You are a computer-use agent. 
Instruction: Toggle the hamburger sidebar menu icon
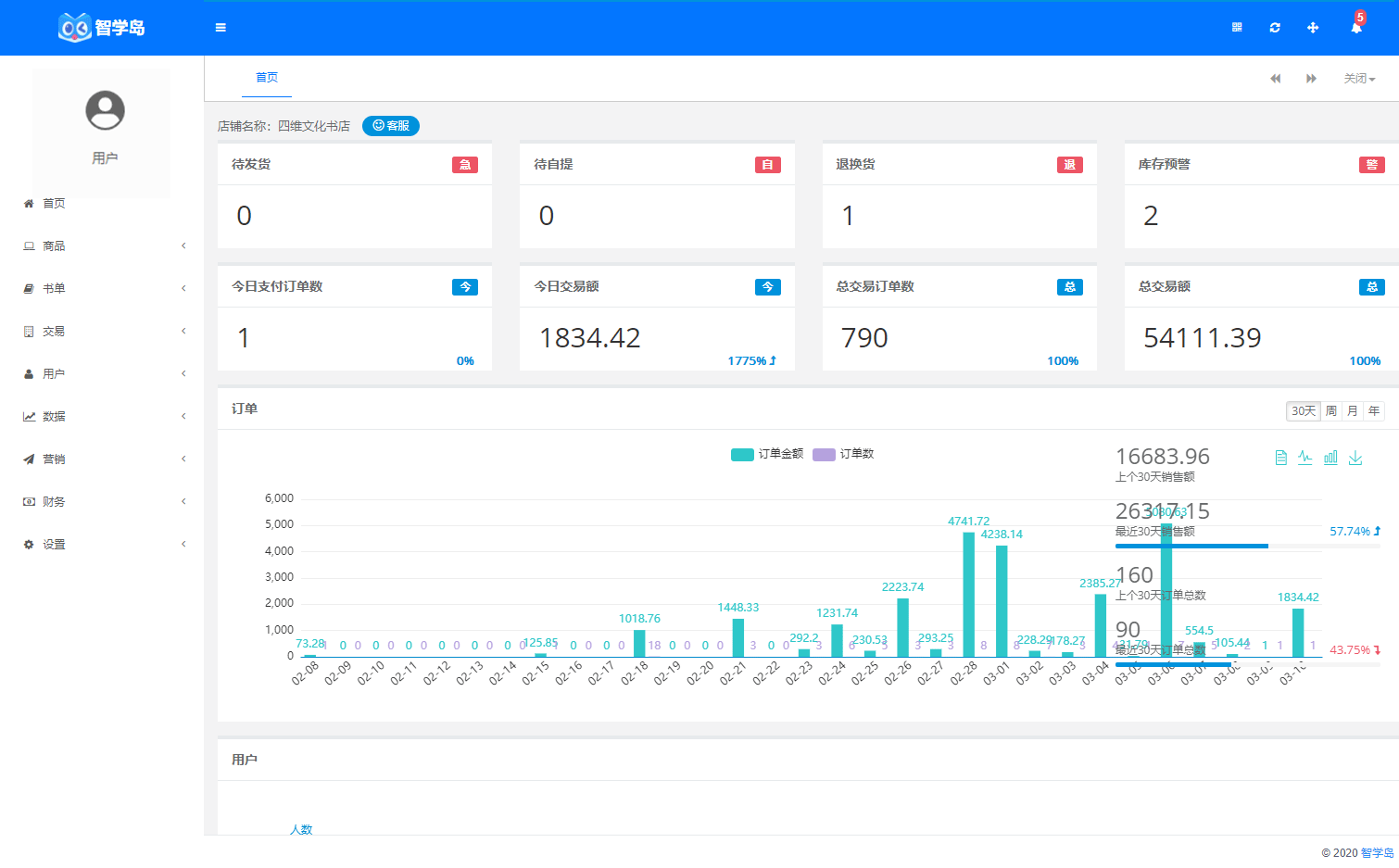[x=221, y=28]
